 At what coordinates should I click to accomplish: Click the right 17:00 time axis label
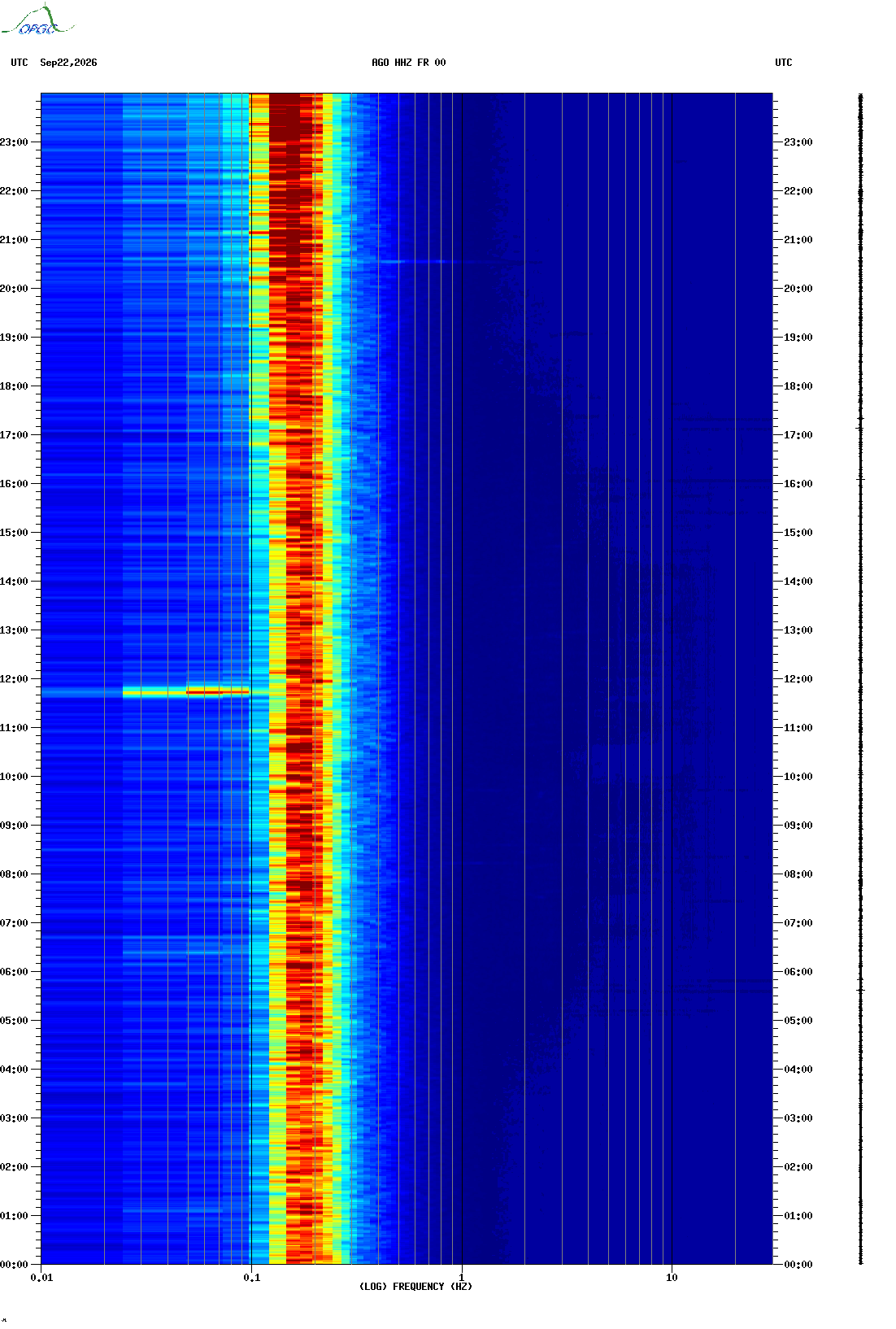(798, 435)
